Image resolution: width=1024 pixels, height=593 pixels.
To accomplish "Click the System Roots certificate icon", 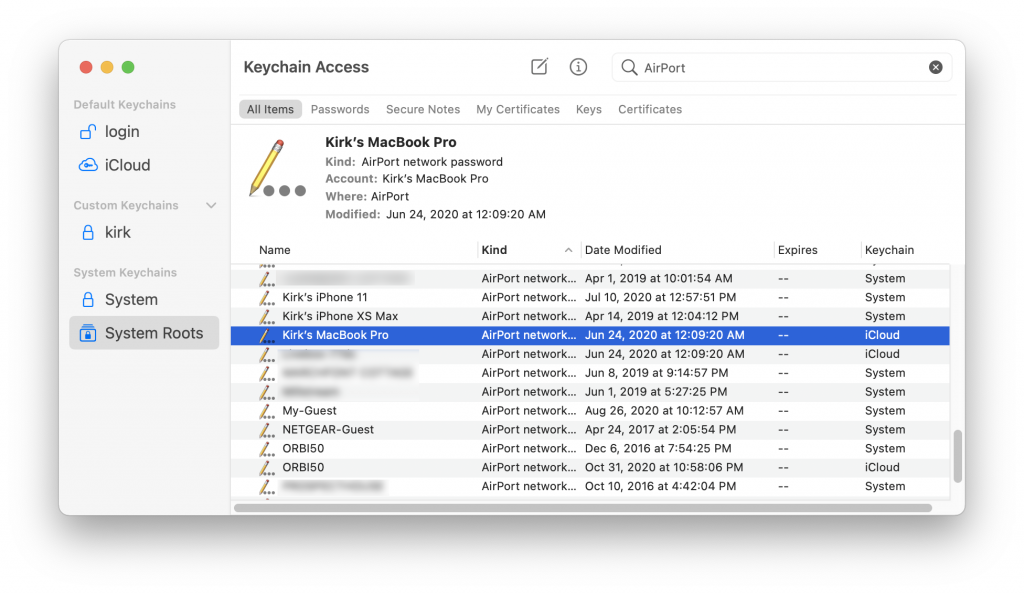I will point(87,333).
